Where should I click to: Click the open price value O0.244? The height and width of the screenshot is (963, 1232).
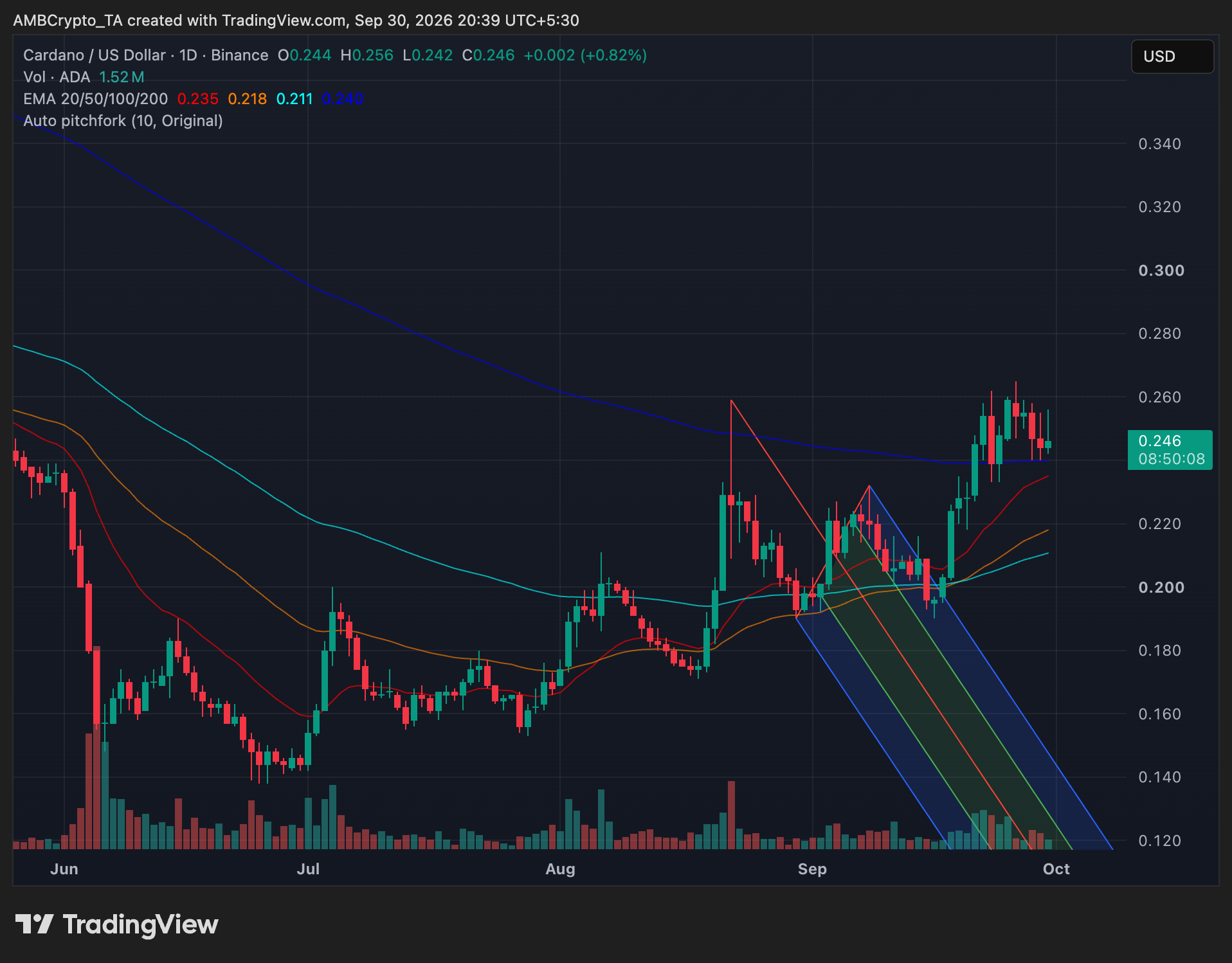tap(304, 55)
